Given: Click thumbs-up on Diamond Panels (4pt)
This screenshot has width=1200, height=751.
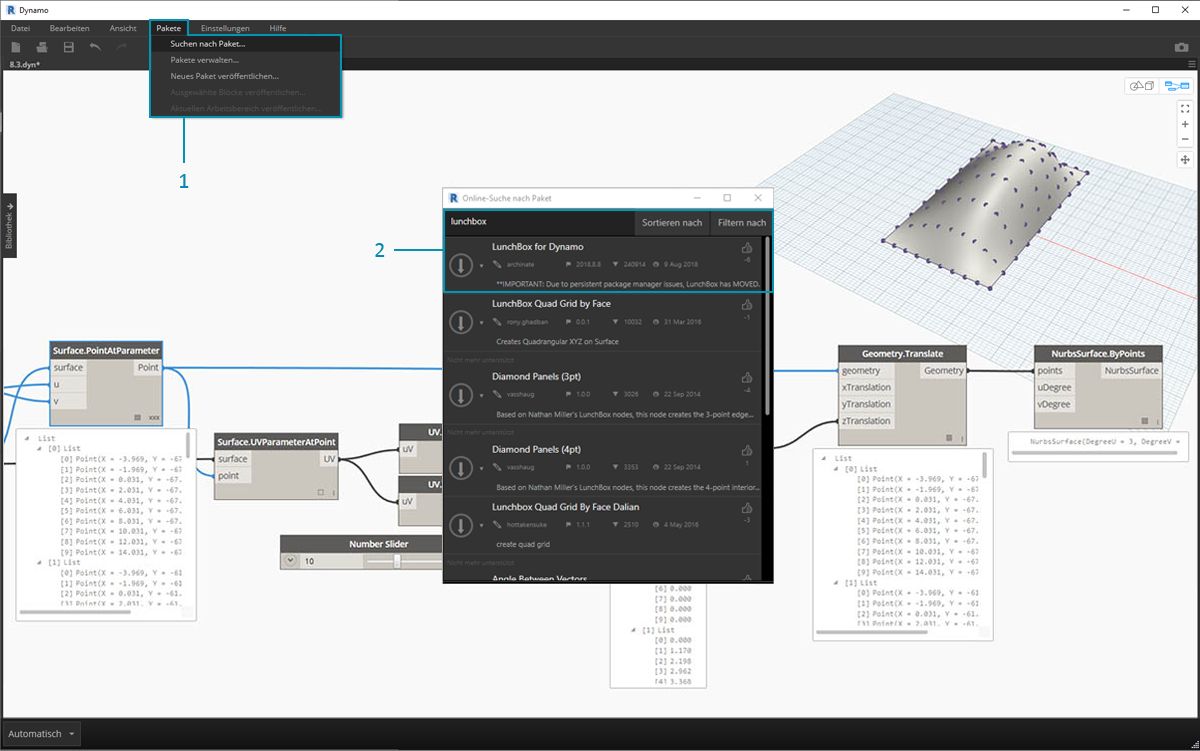Looking at the screenshot, I should pos(747,451).
